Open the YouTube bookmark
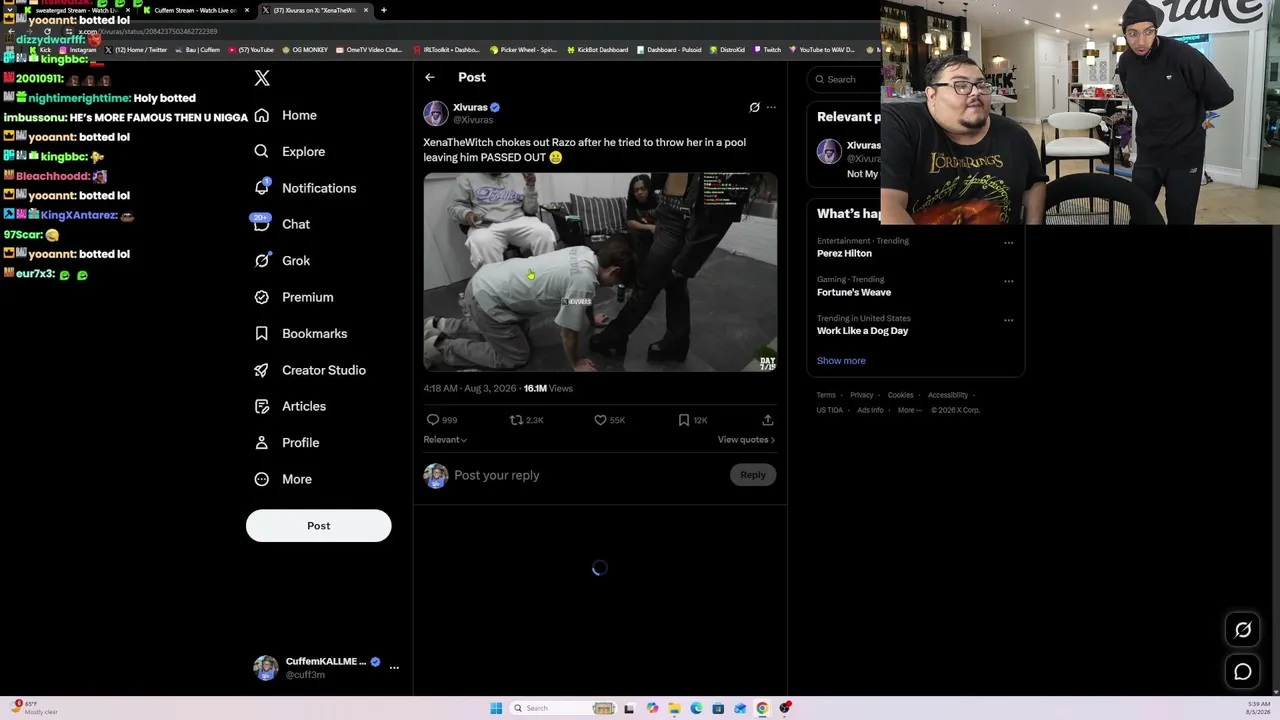 [x=251, y=50]
